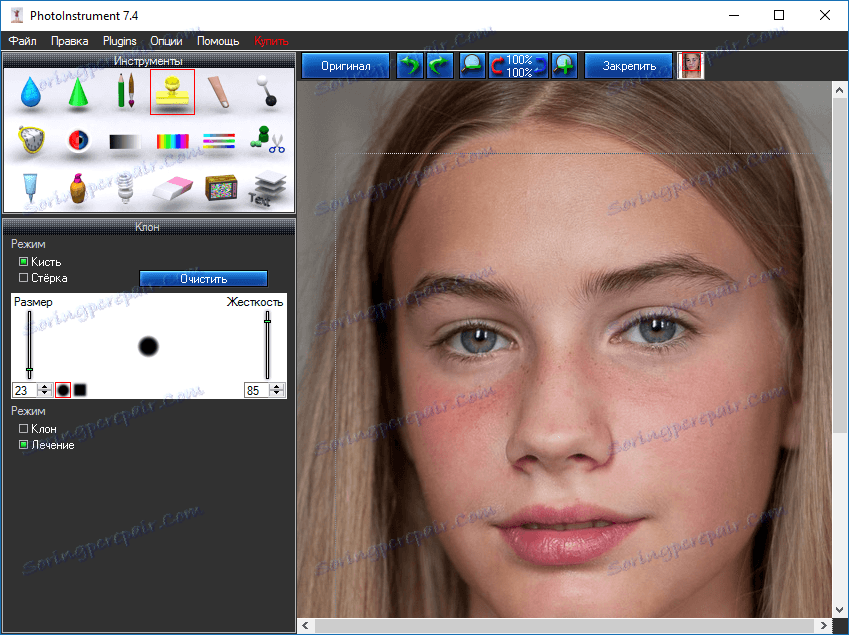Toggle the Лечение checkbox
Screen dimensions: 849x635
pyautogui.click(x=23, y=445)
